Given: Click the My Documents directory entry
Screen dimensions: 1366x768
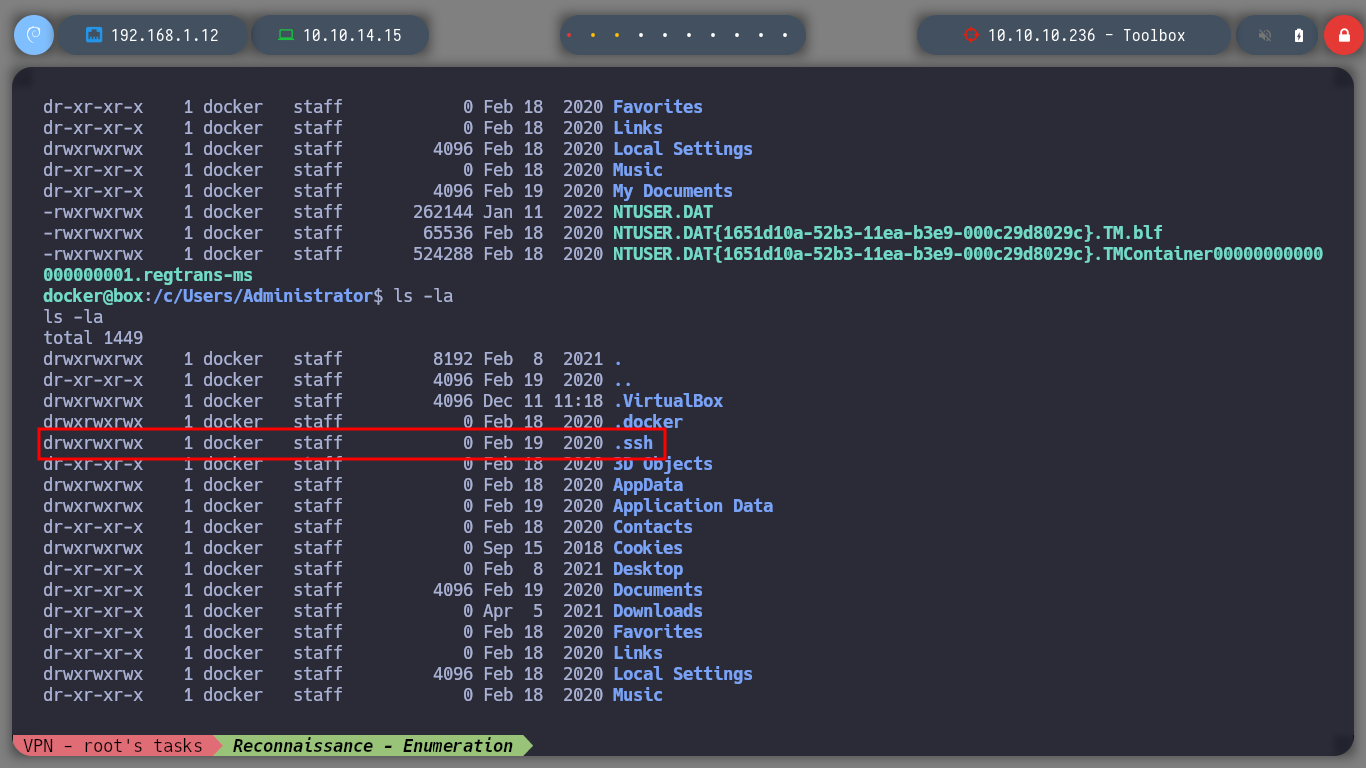Looking at the screenshot, I should click(673, 191).
